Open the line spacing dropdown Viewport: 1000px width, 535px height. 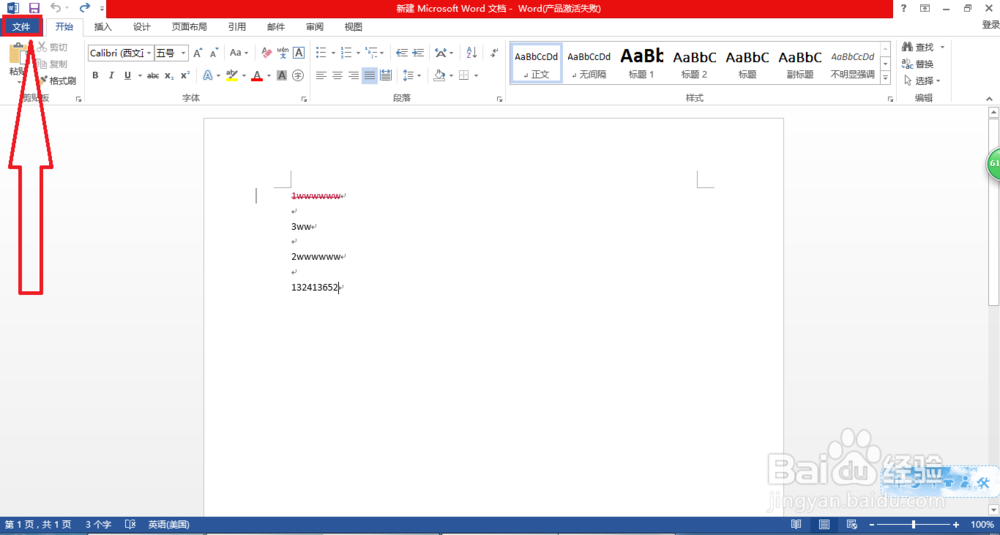[412, 75]
